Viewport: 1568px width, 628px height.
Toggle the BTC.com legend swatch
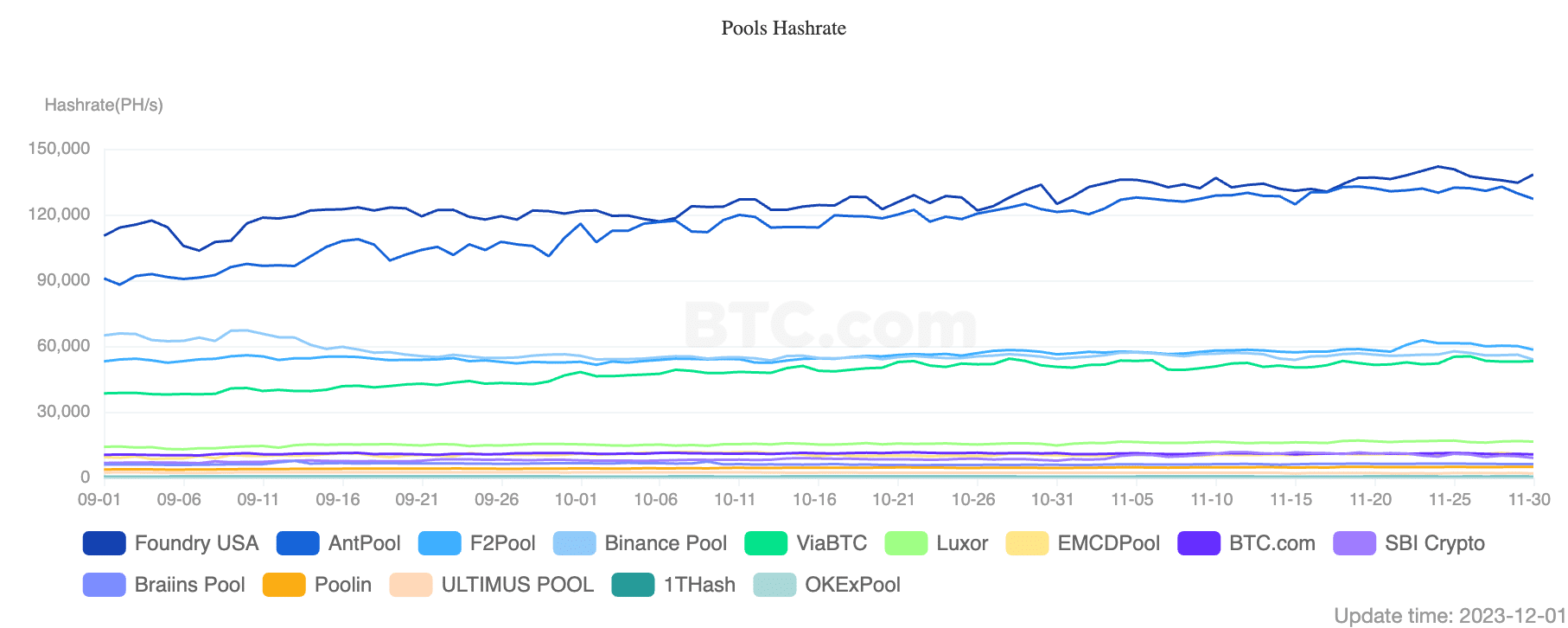tap(1199, 543)
